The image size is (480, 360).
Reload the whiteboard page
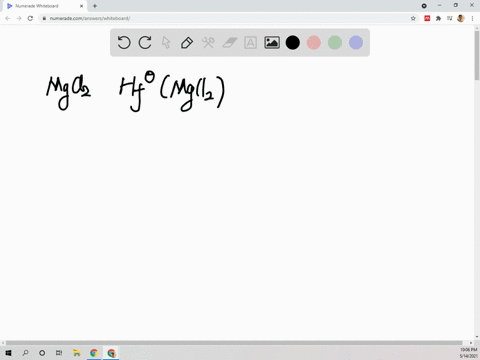tap(30, 18)
